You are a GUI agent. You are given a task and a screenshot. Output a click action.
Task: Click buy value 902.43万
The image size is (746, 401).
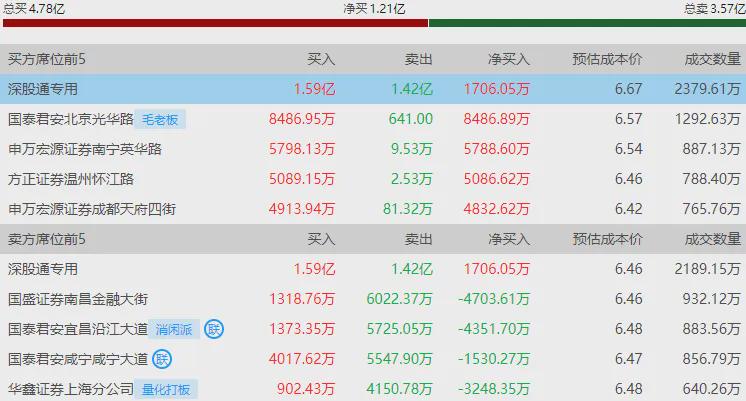click(x=306, y=389)
